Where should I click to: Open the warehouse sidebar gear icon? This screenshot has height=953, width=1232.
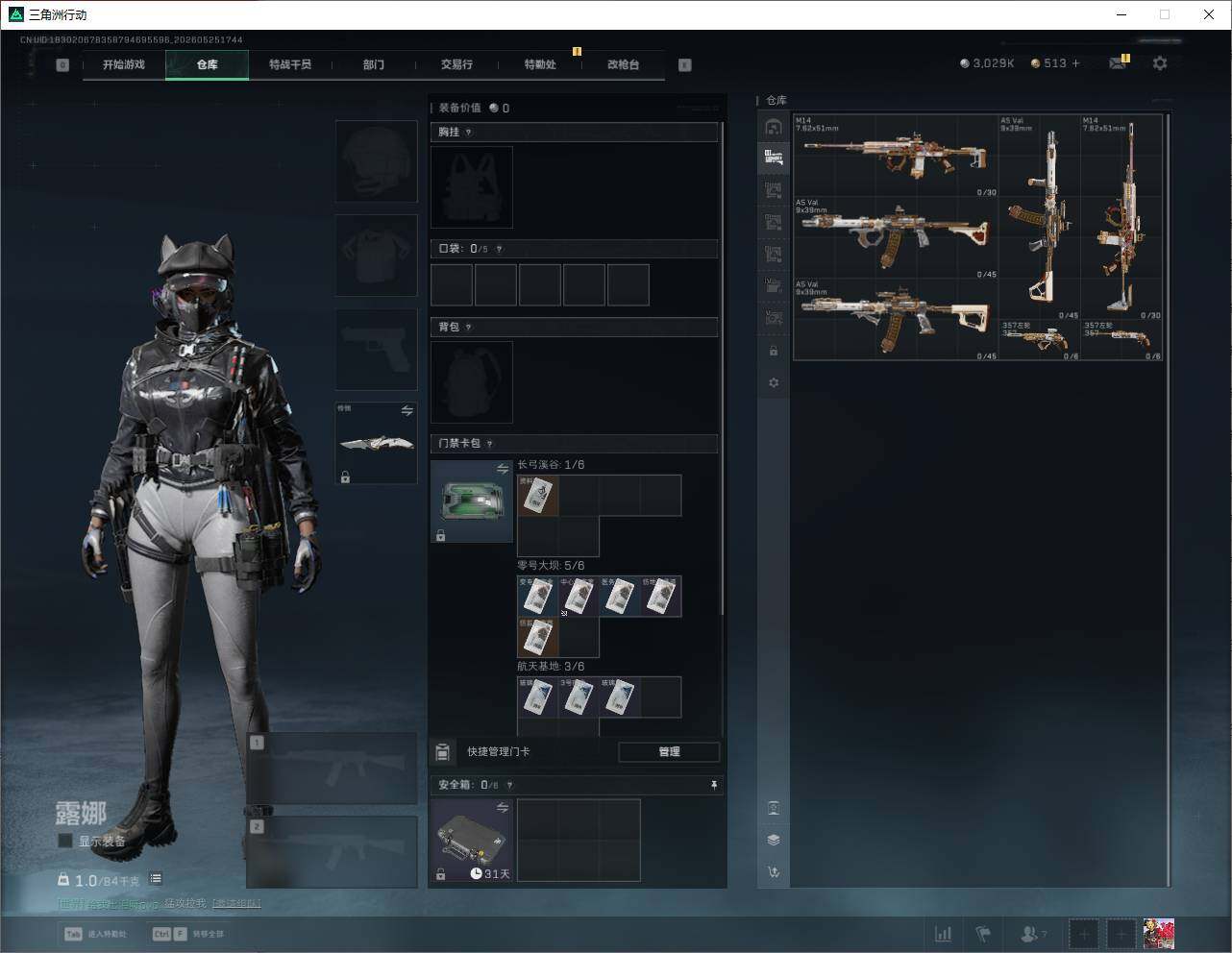pos(774,382)
